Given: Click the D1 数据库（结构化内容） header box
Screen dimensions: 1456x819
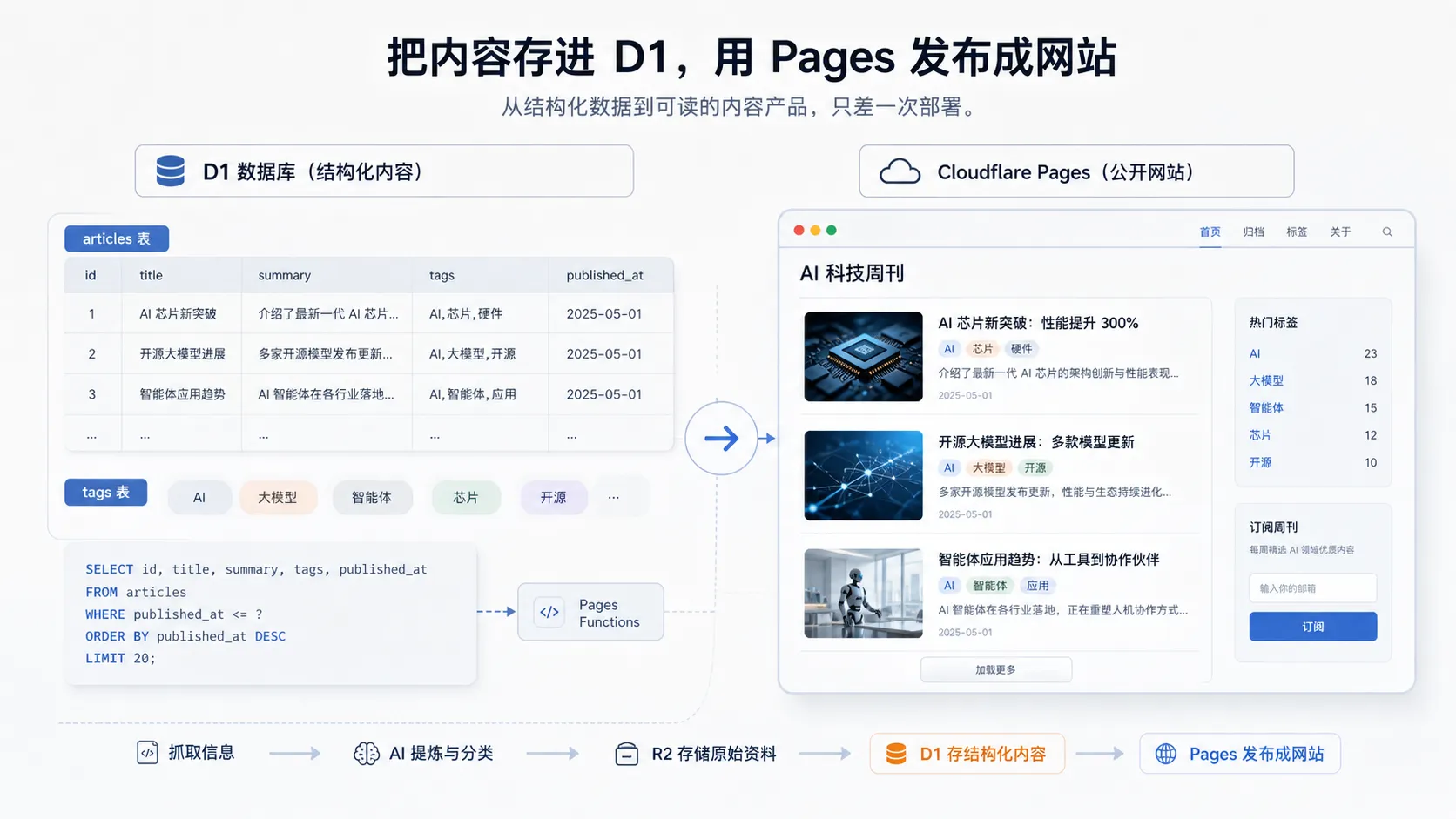Looking at the screenshot, I should pyautogui.click(x=384, y=171).
